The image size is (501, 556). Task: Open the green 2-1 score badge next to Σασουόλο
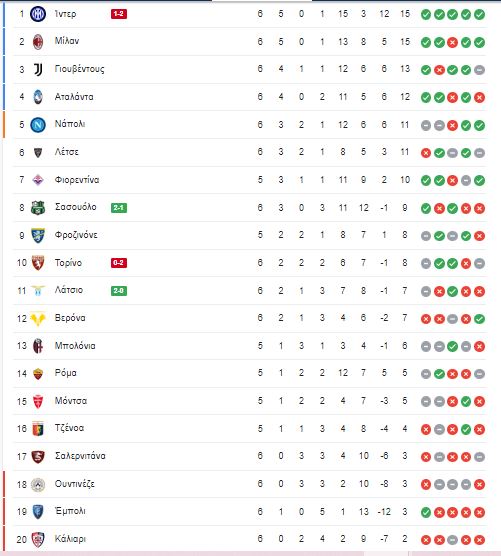119,208
